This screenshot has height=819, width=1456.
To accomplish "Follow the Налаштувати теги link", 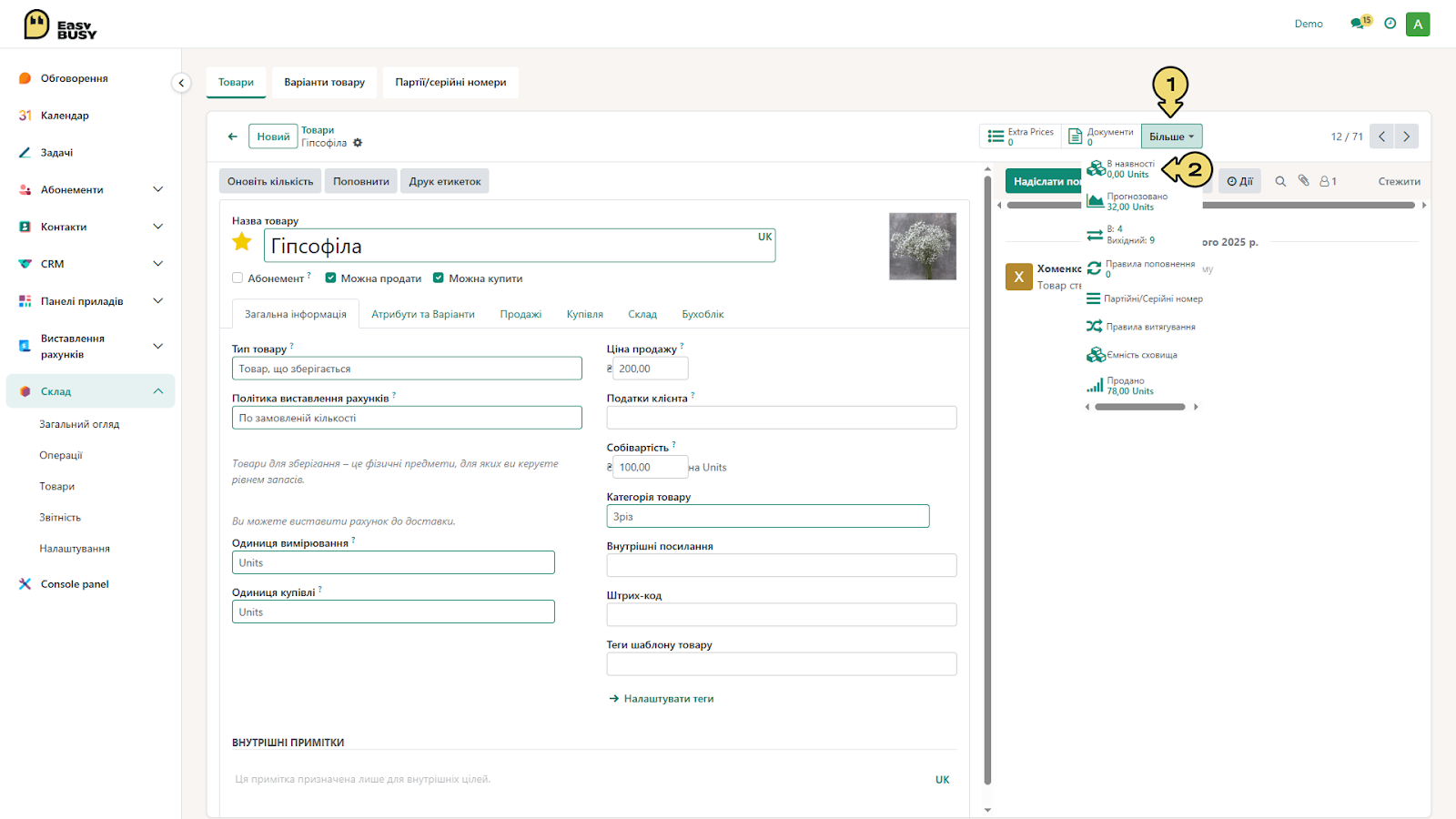I will coord(669,699).
